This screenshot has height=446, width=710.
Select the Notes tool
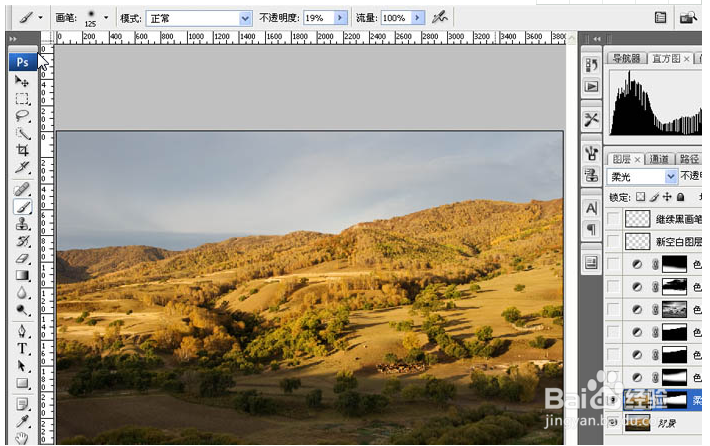click(22, 404)
